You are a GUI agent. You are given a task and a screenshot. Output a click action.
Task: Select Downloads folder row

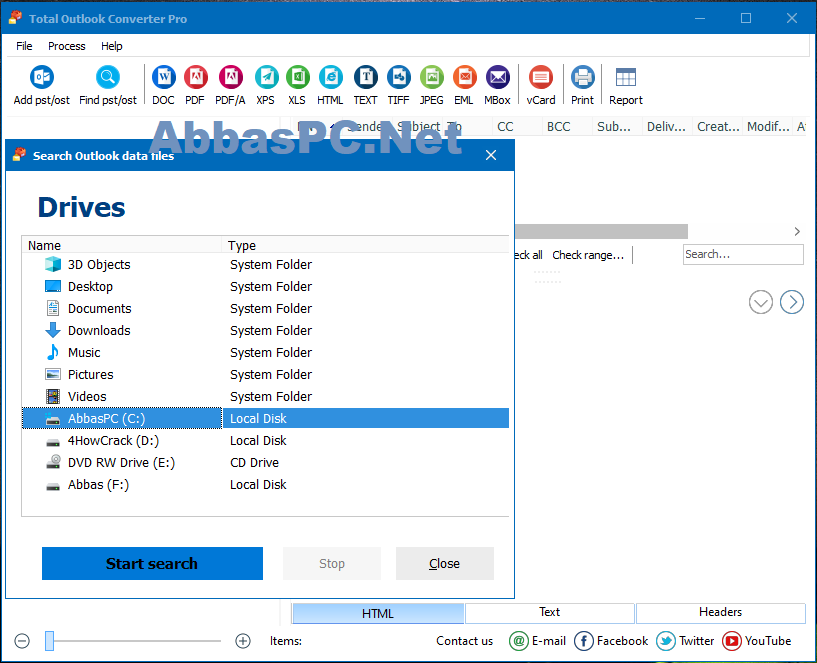(x=265, y=330)
